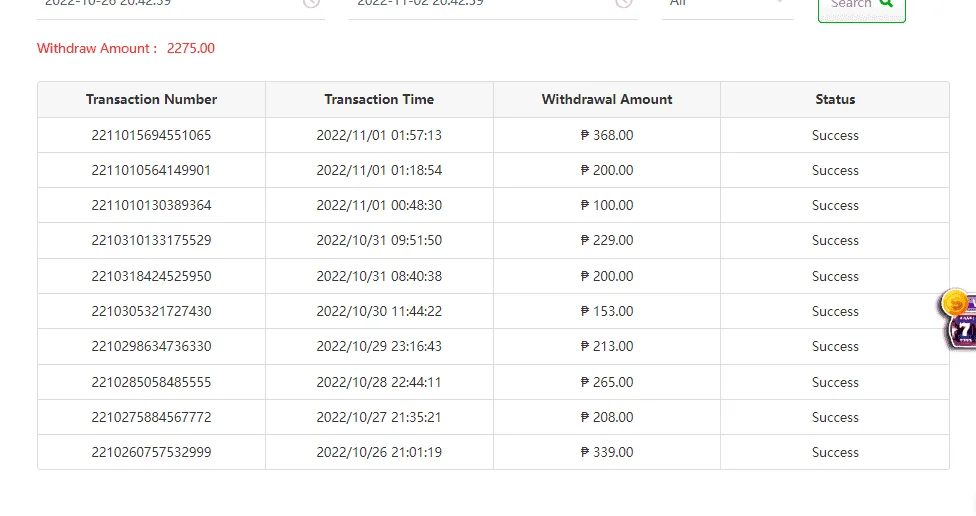The height and width of the screenshot is (516, 976).
Task: Click transaction time 2022/10/31 09:51:50
Action: pos(379,240)
